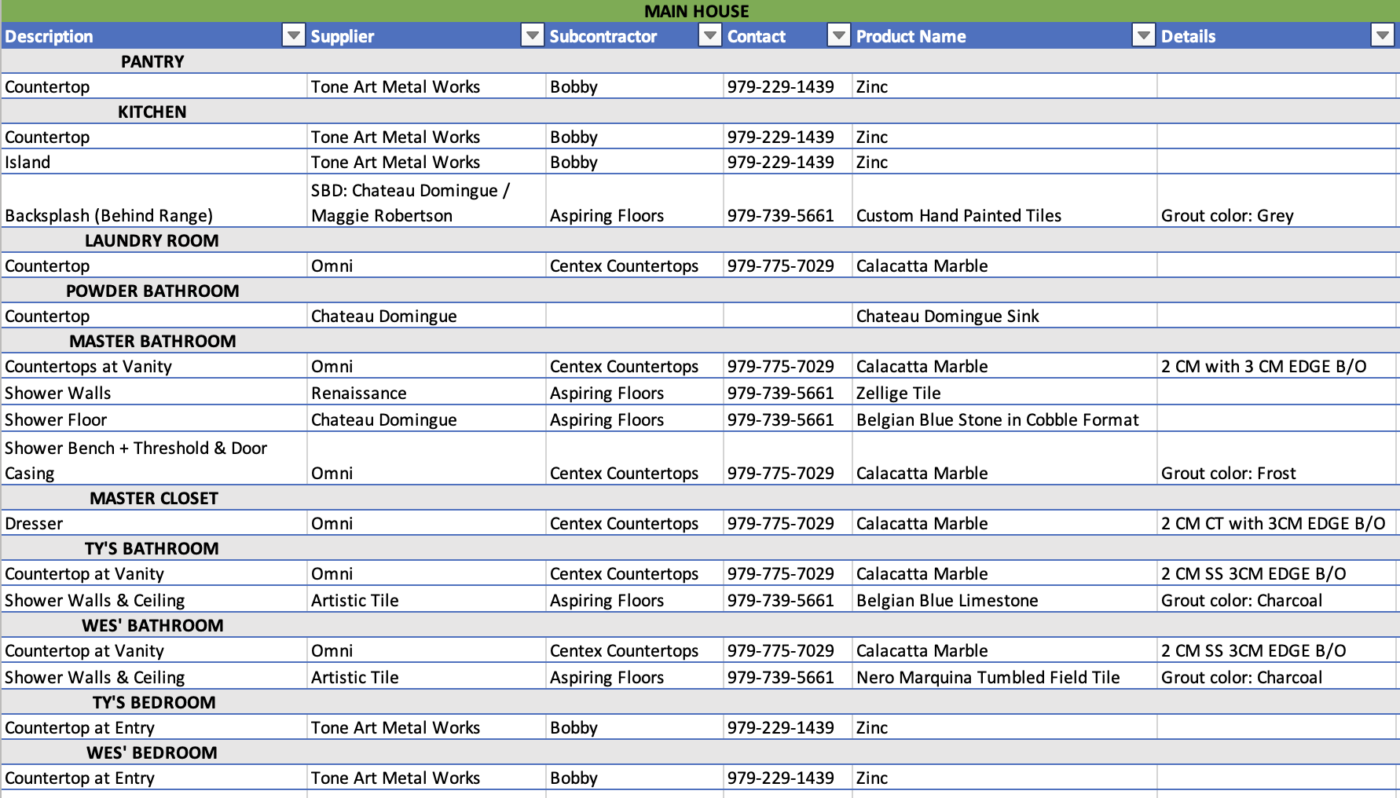Viewport: 1400px width, 798px height.
Task: Click Chateau Domingue supplier beside Chateau Domingue Sink
Action: point(426,316)
